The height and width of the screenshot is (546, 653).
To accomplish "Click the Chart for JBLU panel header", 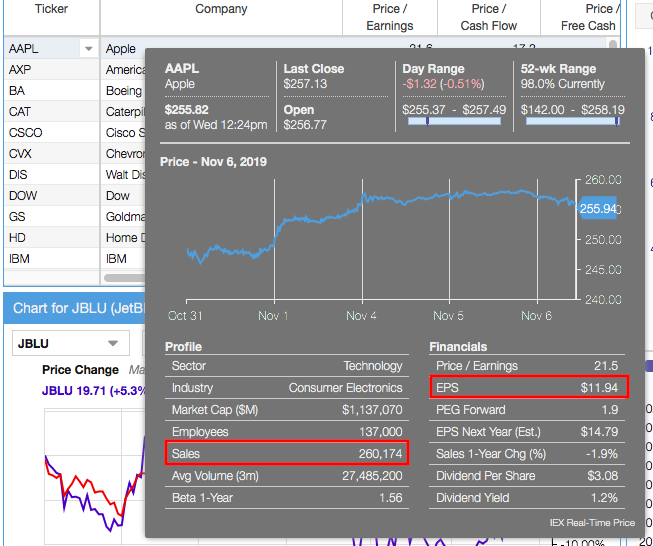I will pos(75,308).
